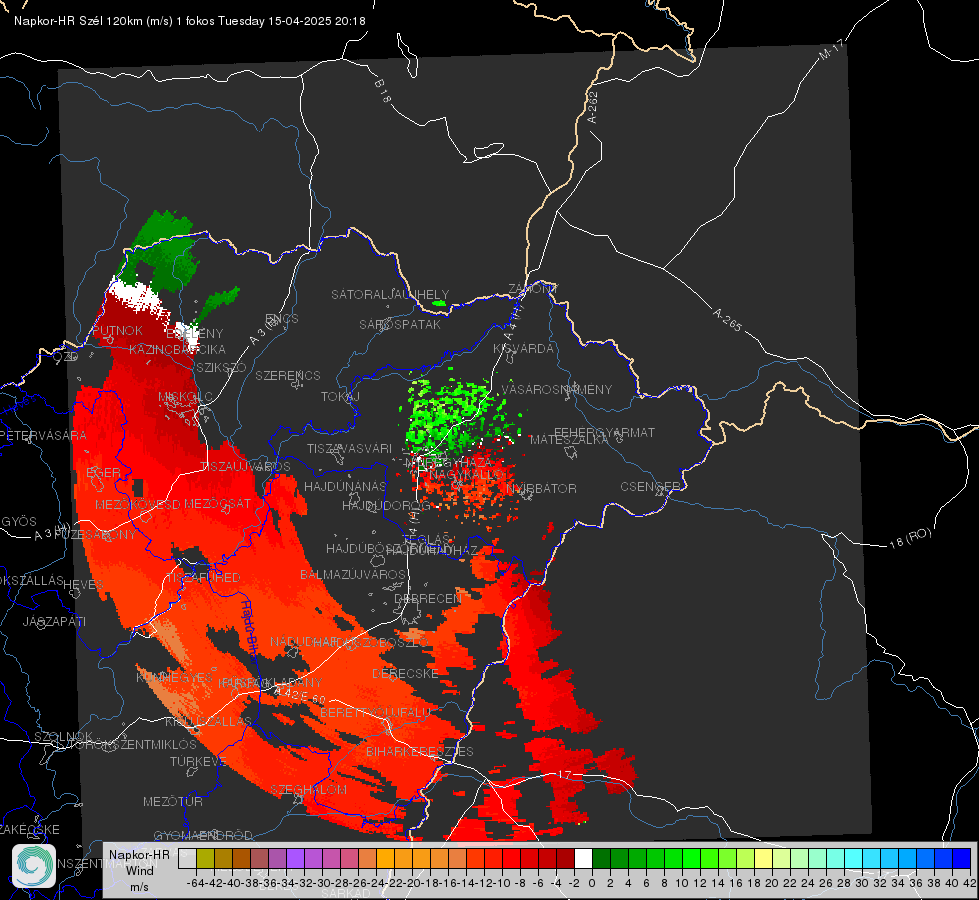
Task: Click the 'Napkor-HR Wind m/s' legend label
Action: tap(139, 870)
